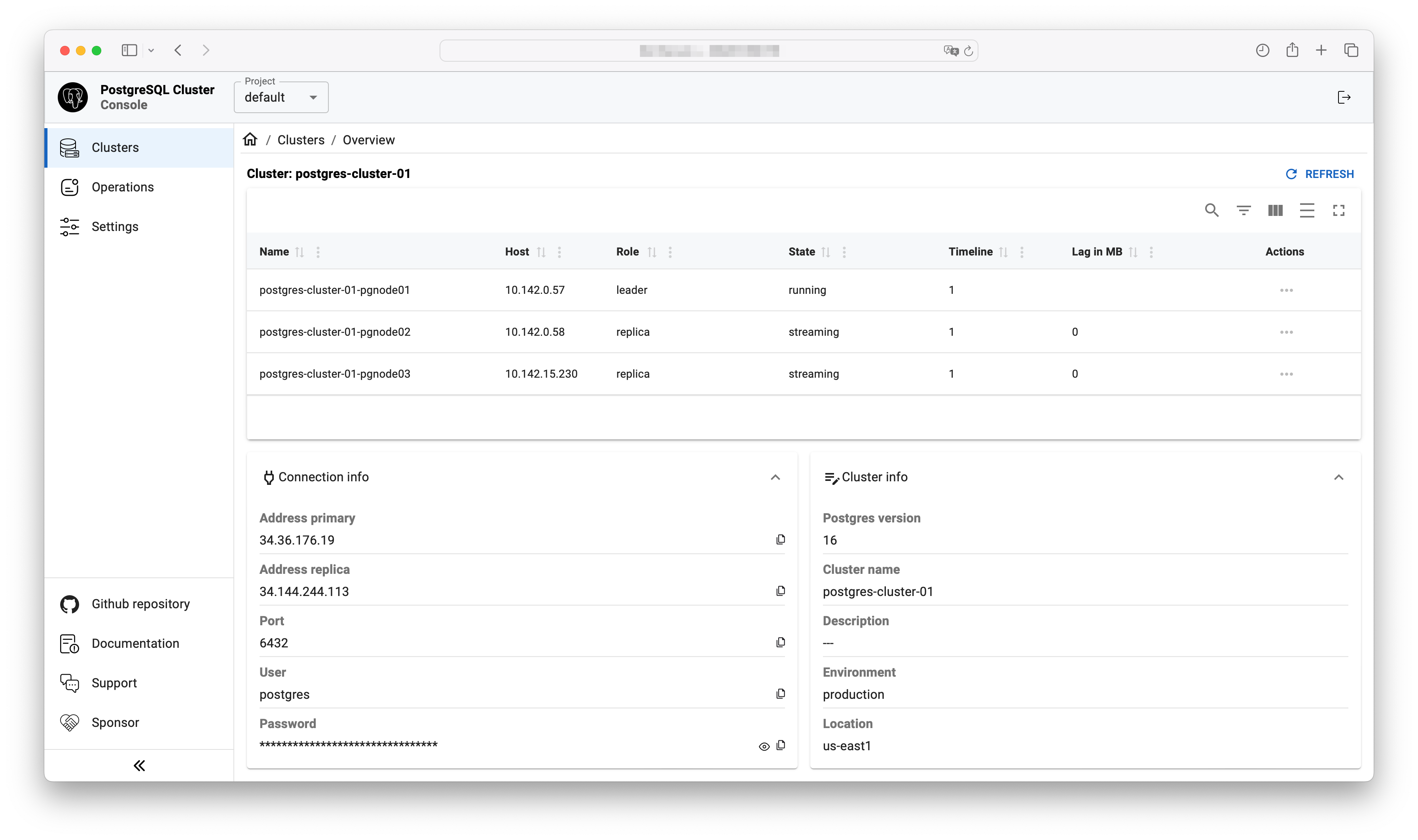
Task: Open browser history clock icon
Action: 1262,50
